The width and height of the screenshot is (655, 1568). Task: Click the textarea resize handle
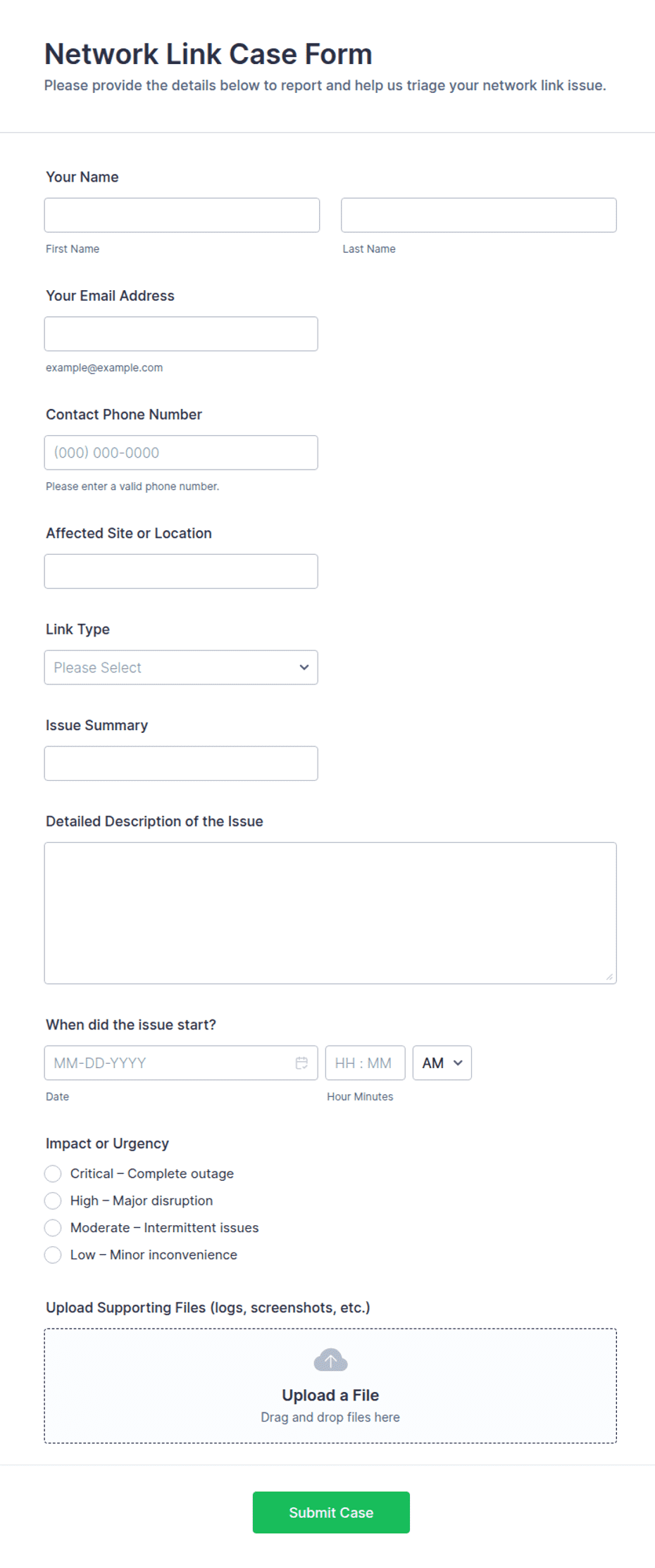pyautogui.click(x=609, y=977)
